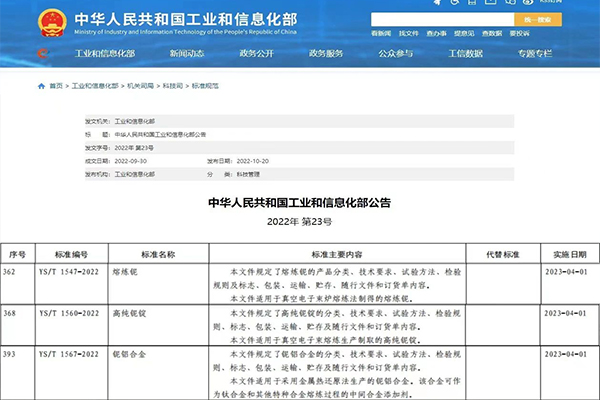Click the implementation date in row 362
This screenshot has width=600, height=400.
coord(566,272)
